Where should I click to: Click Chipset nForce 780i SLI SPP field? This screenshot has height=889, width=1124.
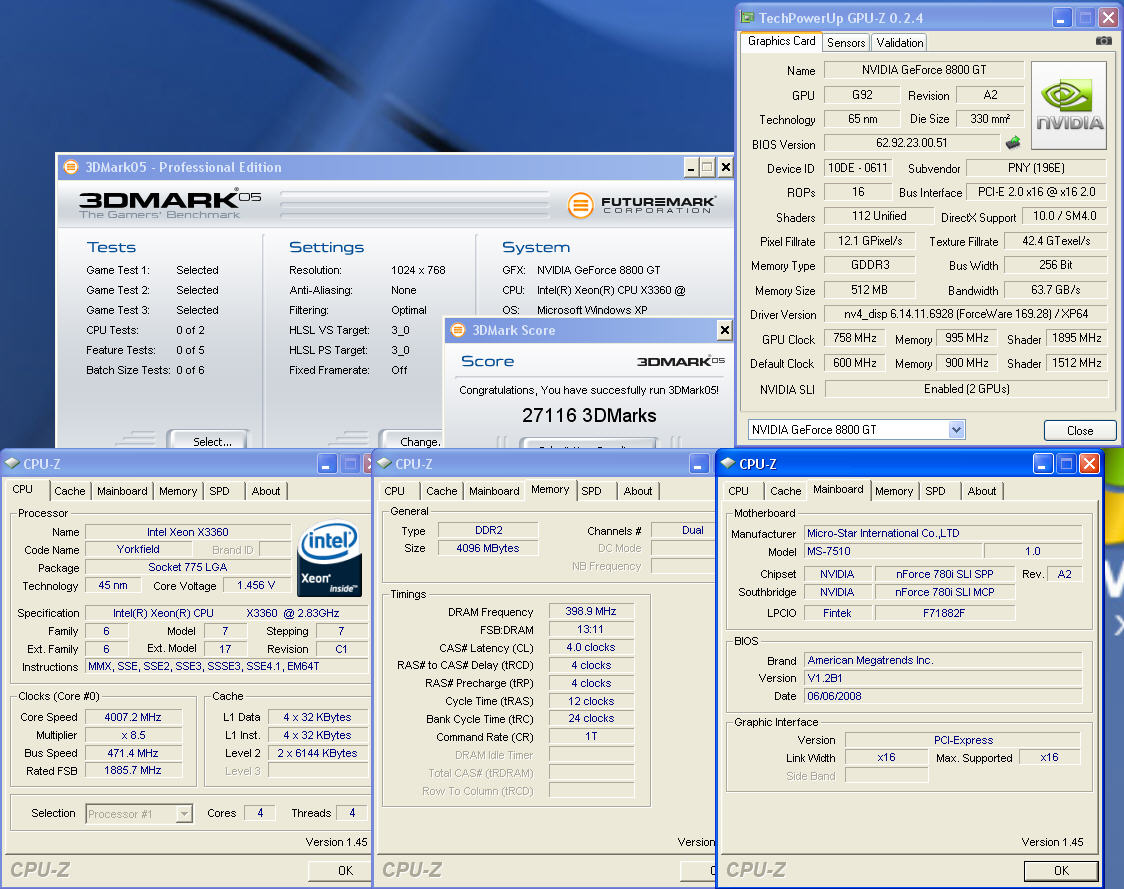click(x=944, y=574)
